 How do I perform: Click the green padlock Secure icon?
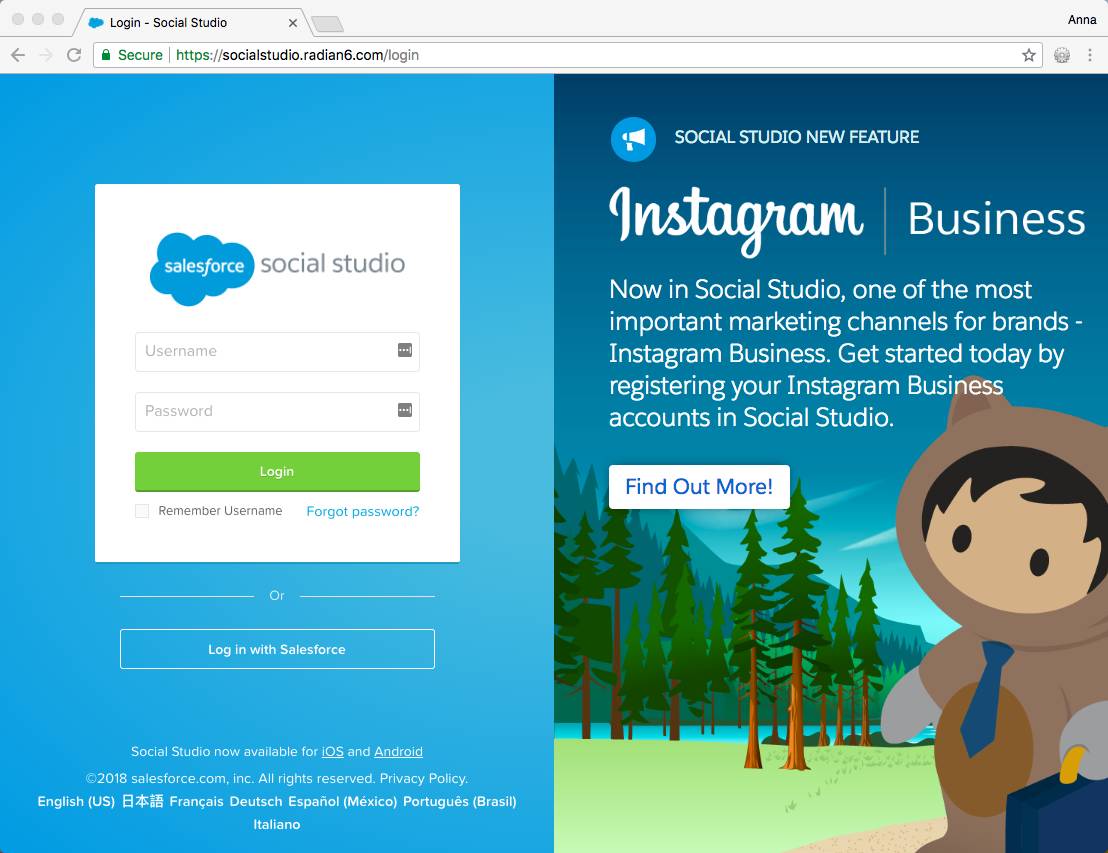point(106,55)
